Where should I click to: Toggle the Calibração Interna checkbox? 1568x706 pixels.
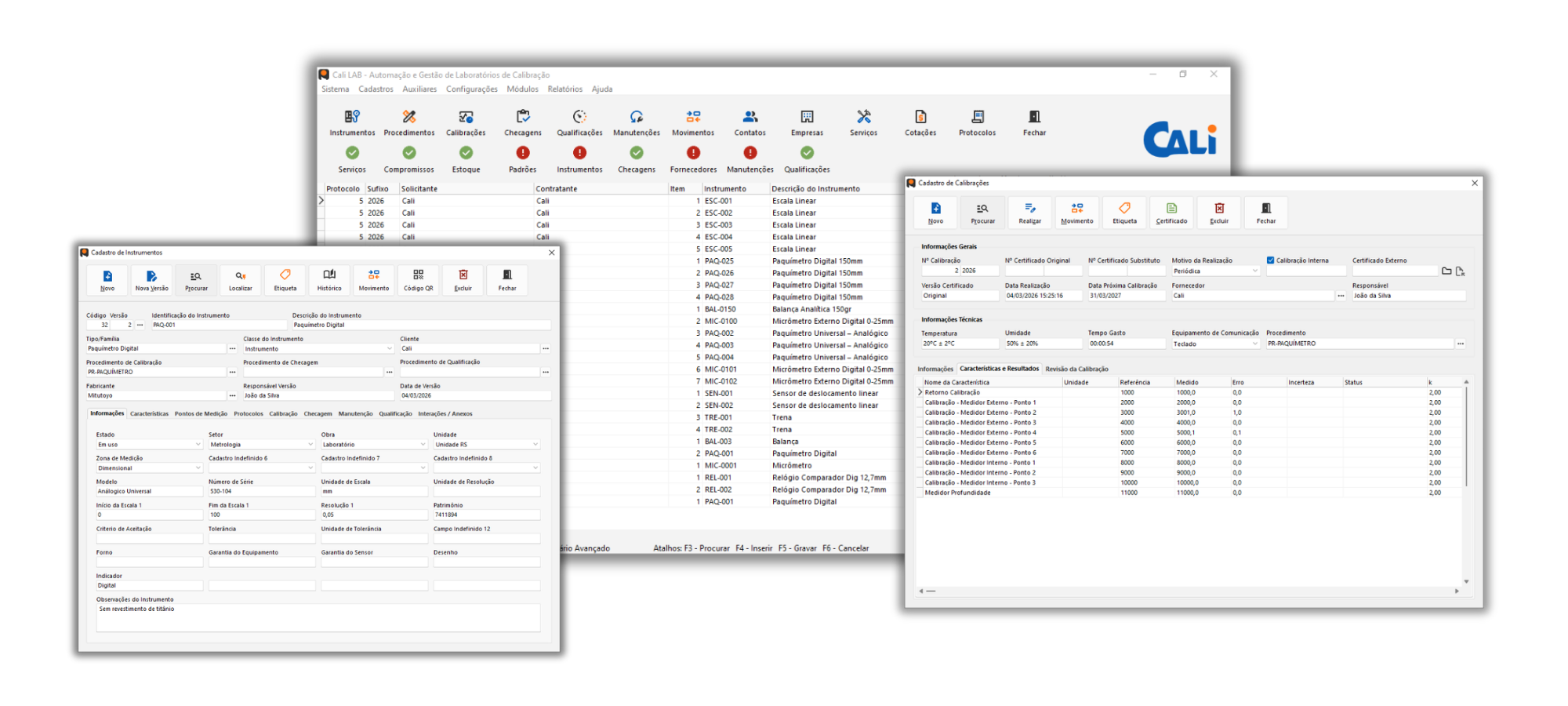pyautogui.click(x=1270, y=260)
